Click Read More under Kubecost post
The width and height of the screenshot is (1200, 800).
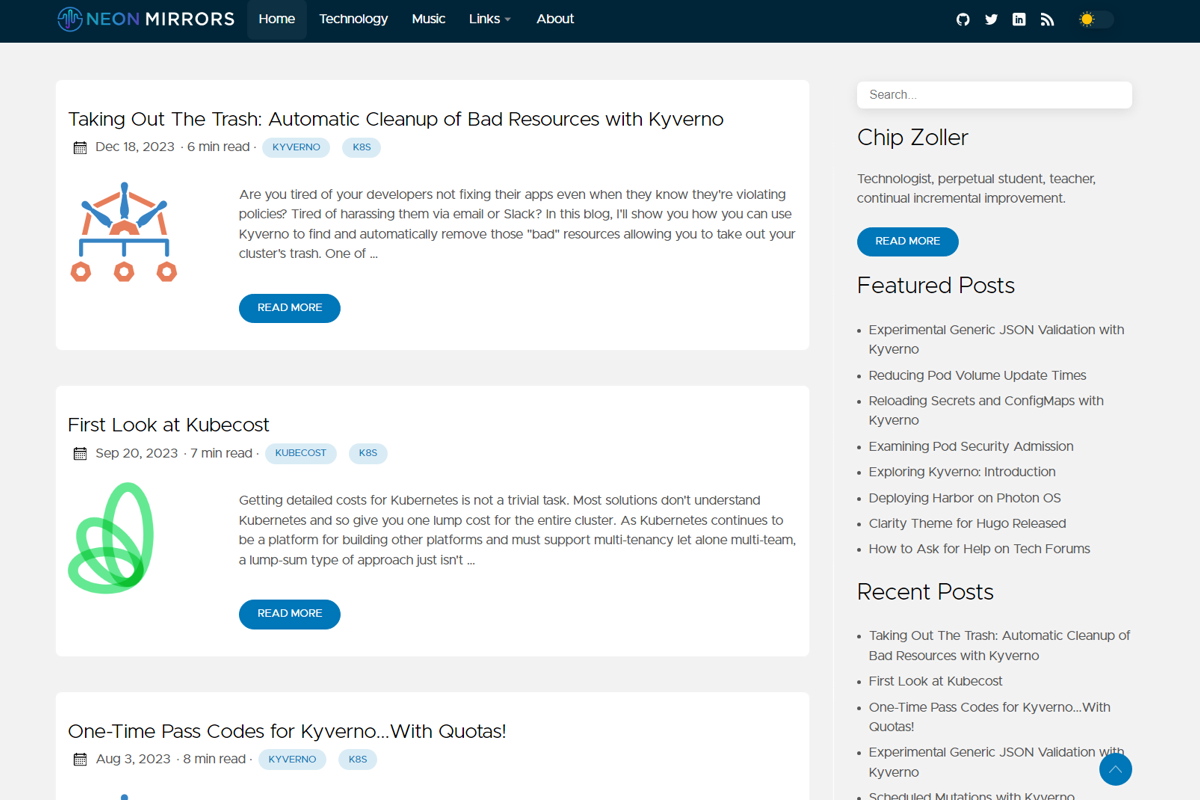pos(289,614)
